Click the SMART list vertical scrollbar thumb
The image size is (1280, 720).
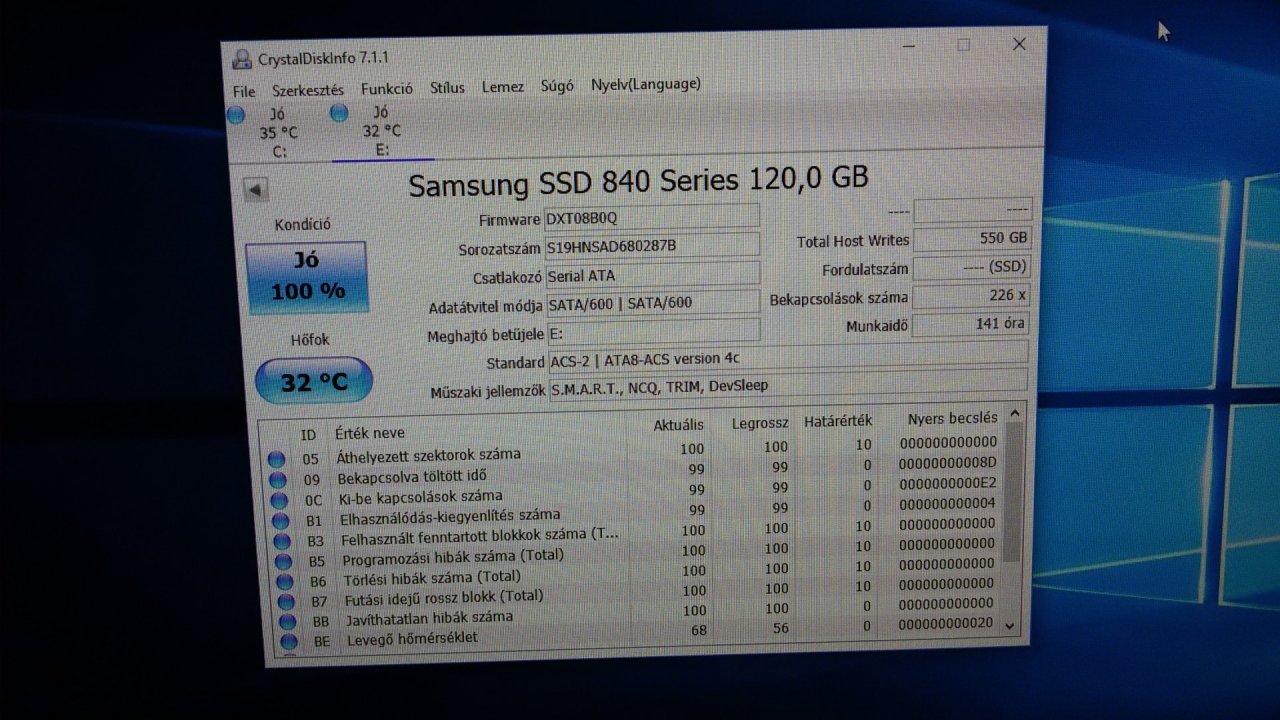click(1013, 491)
